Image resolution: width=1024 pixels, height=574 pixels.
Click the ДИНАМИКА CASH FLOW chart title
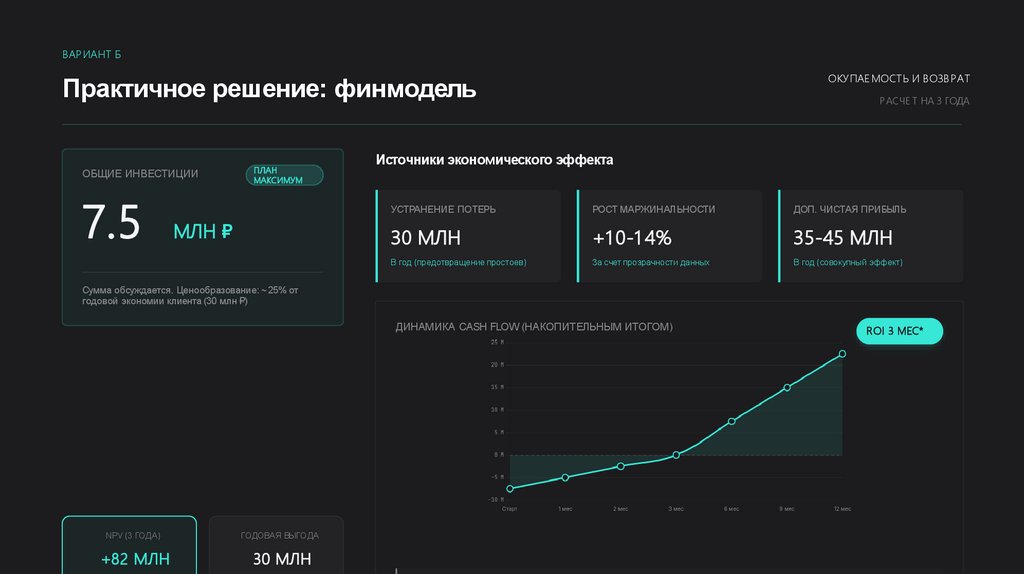pos(534,327)
